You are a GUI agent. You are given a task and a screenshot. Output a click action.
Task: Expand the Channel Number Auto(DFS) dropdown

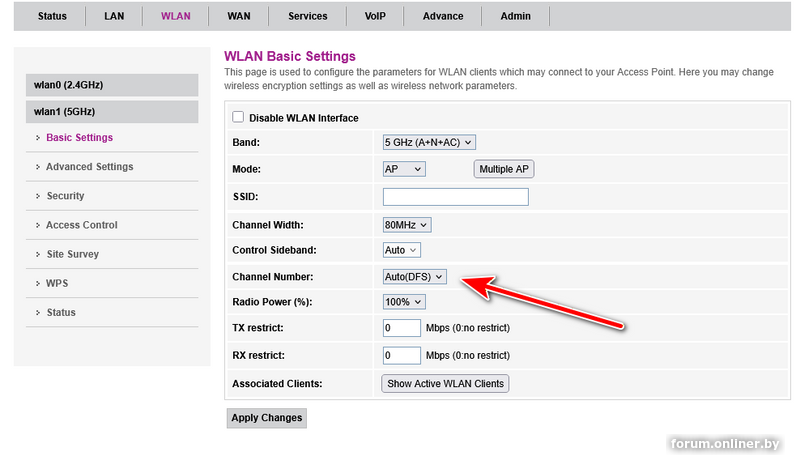[415, 276]
